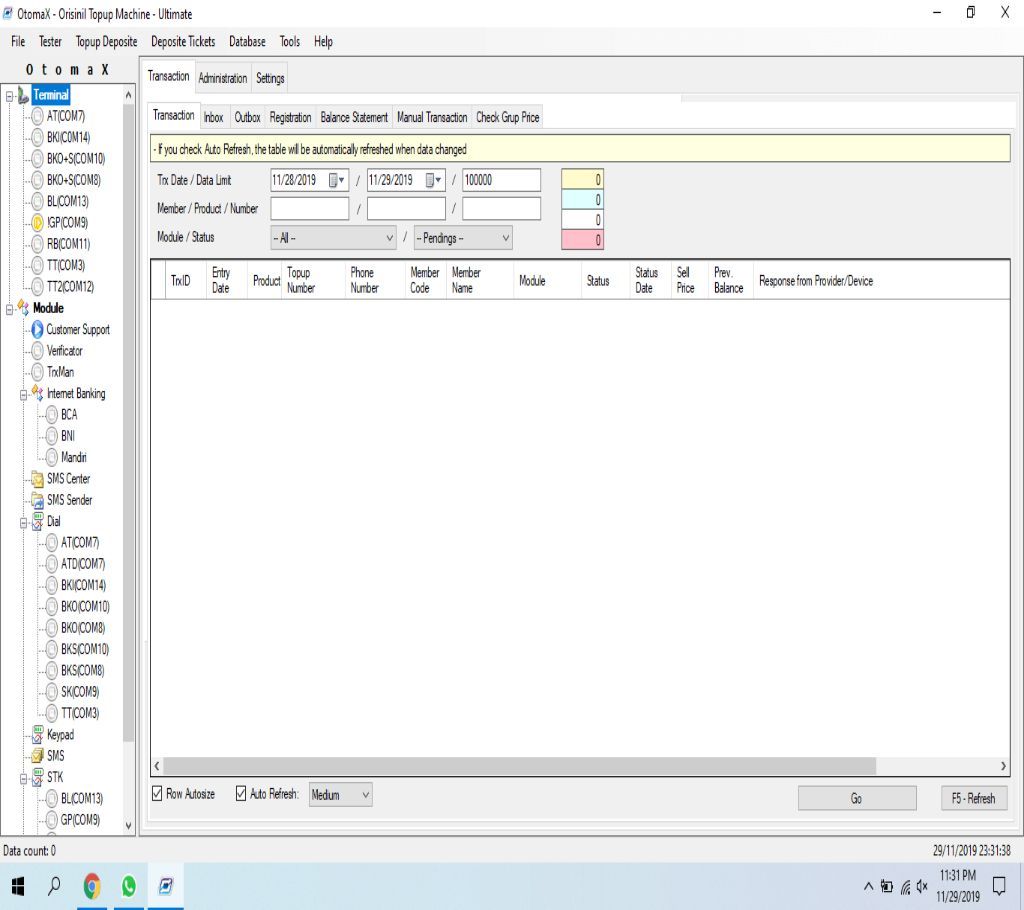Click the Verificator module icon

pos(38,351)
